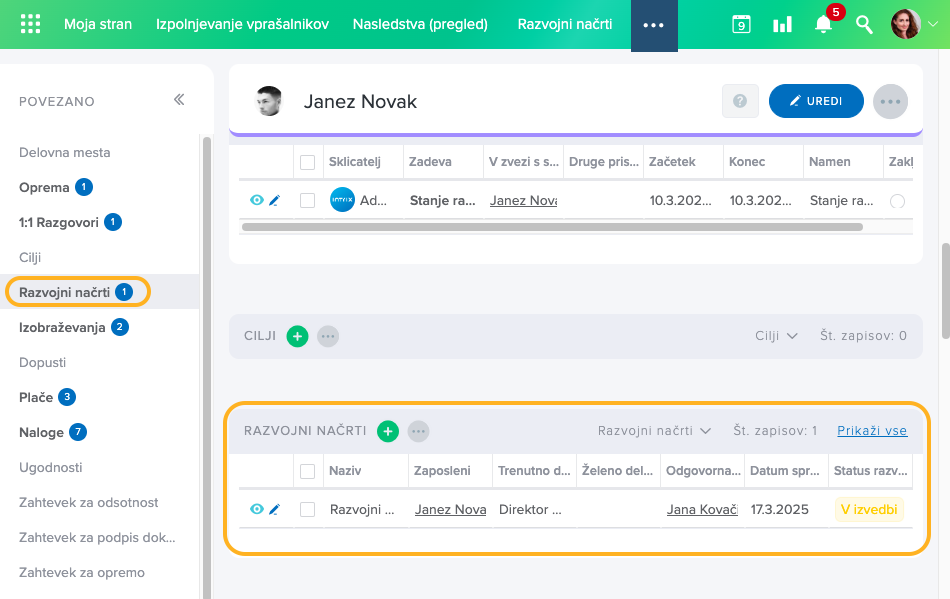Switch to Nasledstva (pregled) tab
The width and height of the screenshot is (950, 599).
click(x=420, y=24)
